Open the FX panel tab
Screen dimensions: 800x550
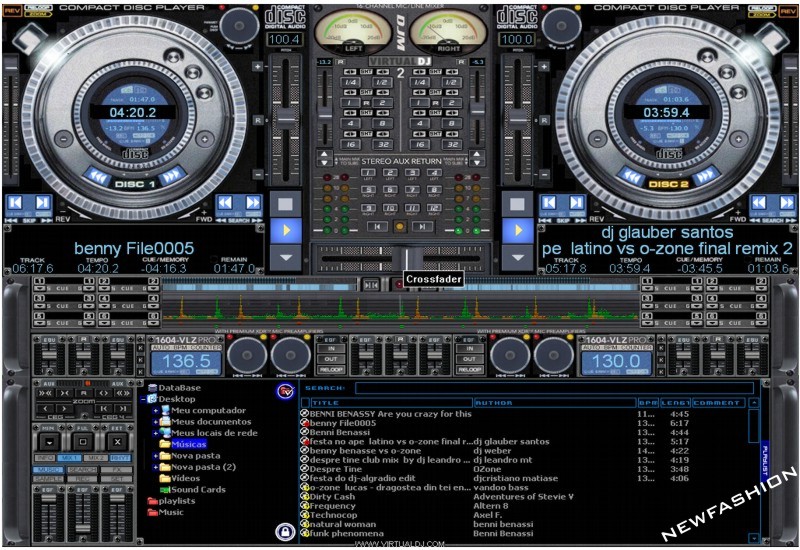116,469
